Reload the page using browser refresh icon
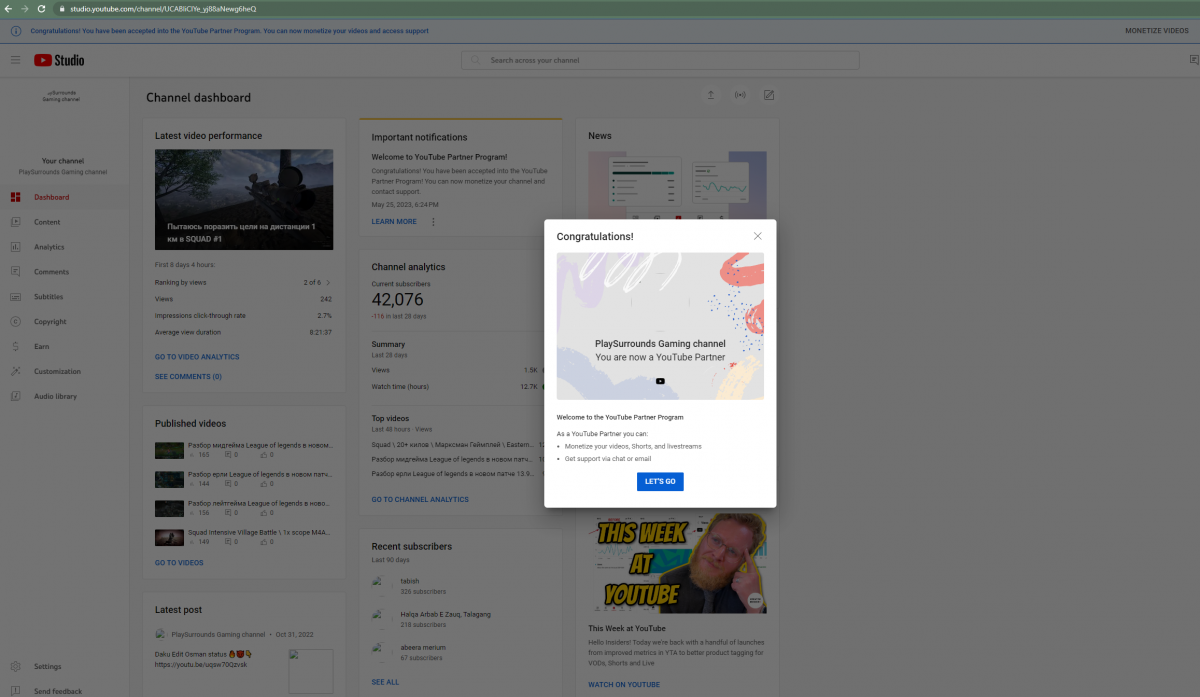1200x697 pixels. pyautogui.click(x=41, y=8)
